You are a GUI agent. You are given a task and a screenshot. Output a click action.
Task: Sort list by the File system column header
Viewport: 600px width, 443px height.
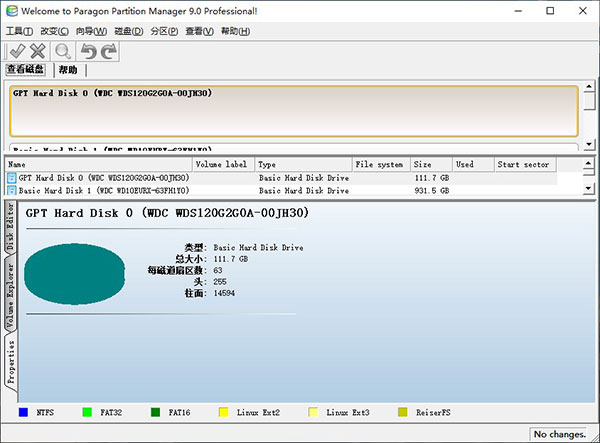[x=380, y=164]
